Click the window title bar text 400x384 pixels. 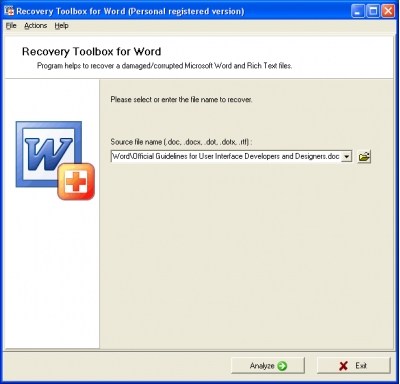pos(130,11)
